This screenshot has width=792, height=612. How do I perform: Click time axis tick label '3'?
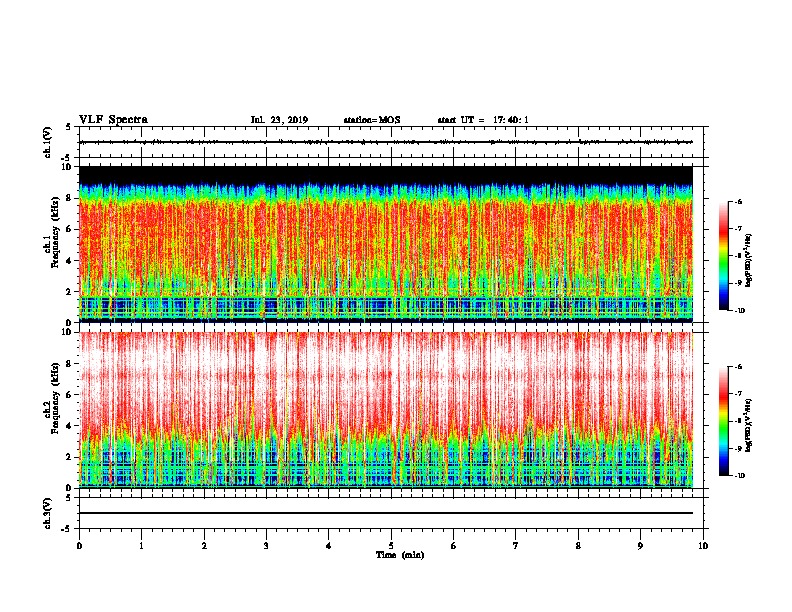pyautogui.click(x=266, y=546)
